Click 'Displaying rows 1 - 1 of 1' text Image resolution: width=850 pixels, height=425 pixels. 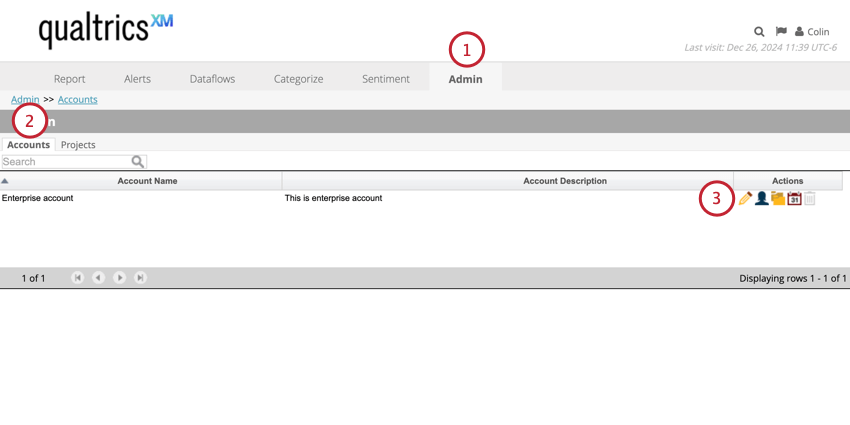[793, 278]
